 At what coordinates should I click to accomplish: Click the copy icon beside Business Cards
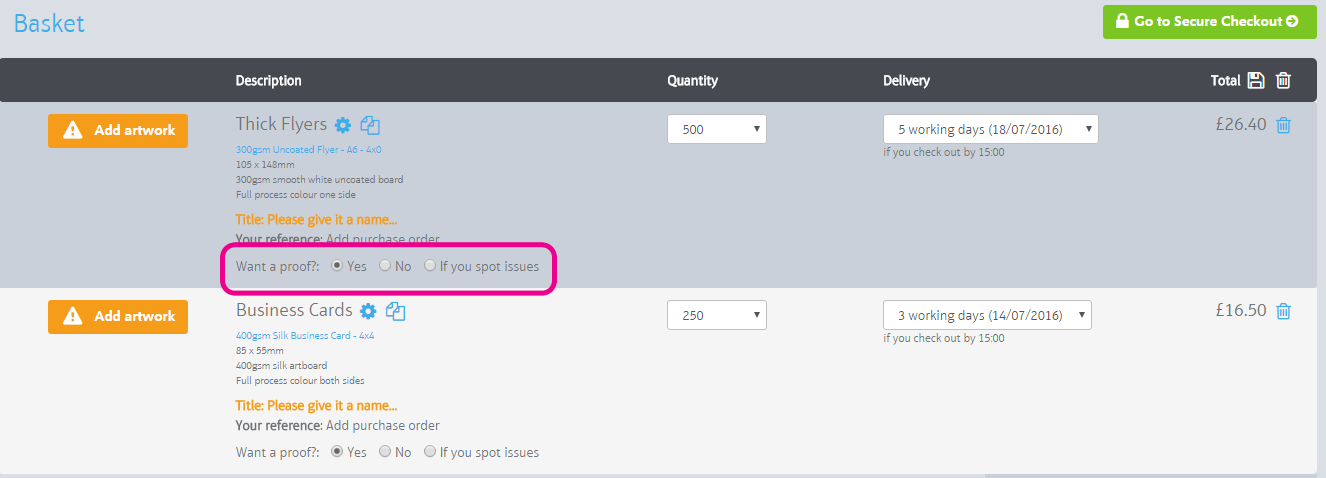click(396, 311)
